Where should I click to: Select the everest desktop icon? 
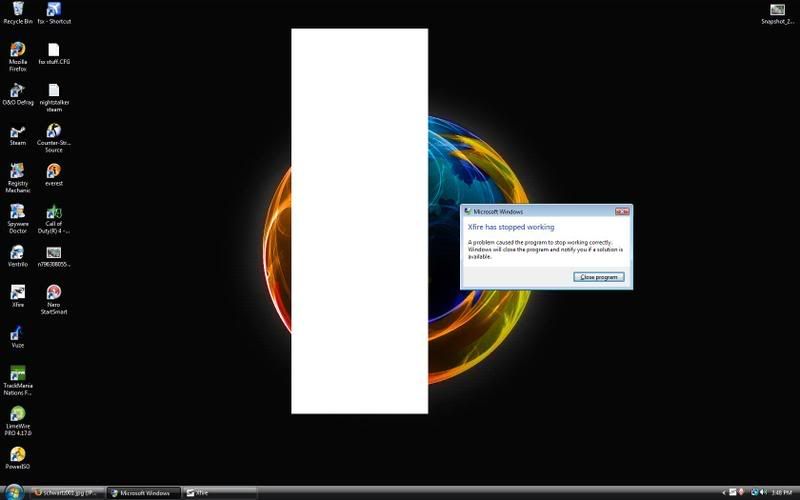54,175
